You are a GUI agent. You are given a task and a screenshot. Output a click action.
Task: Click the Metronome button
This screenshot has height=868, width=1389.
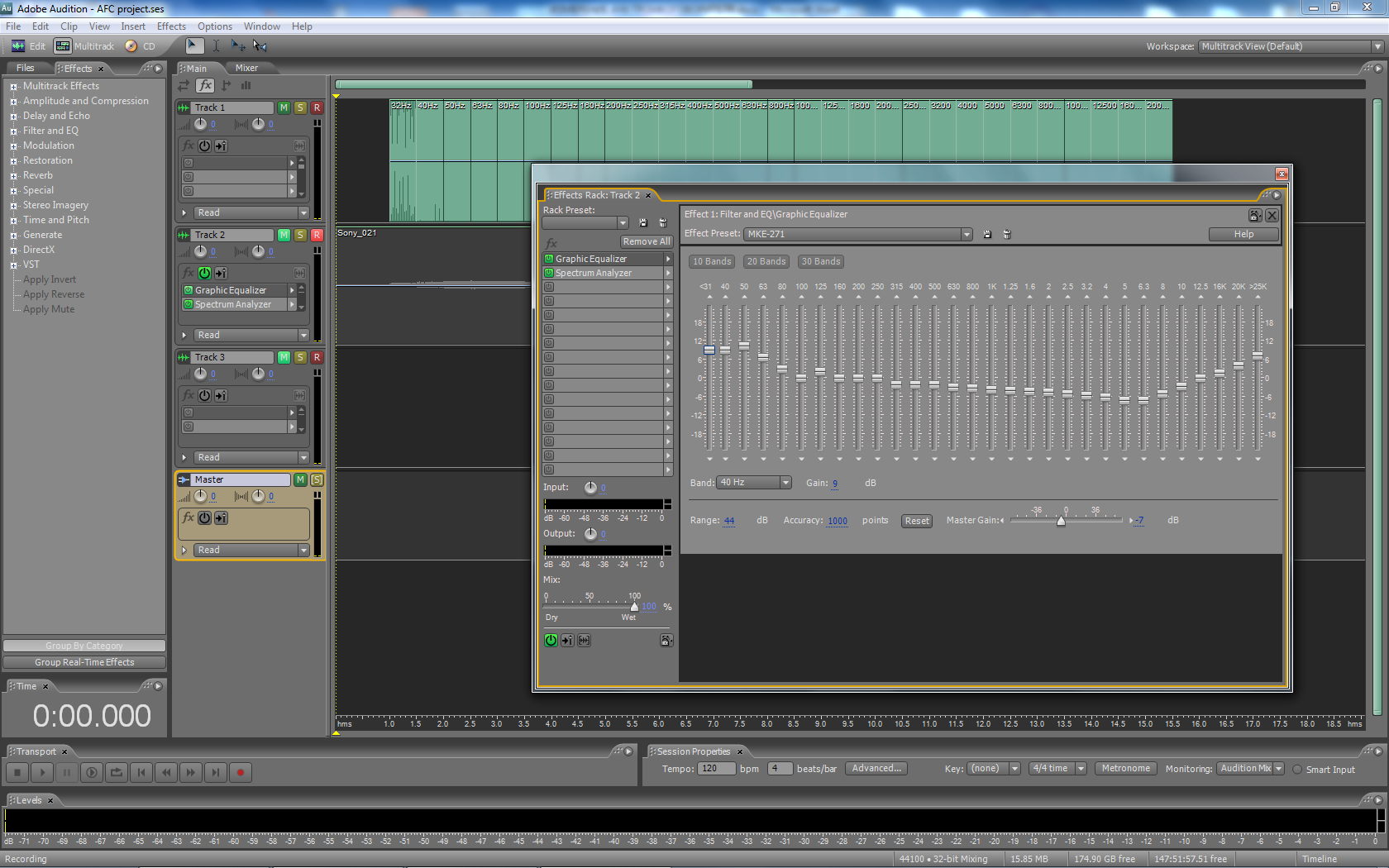point(1125,769)
